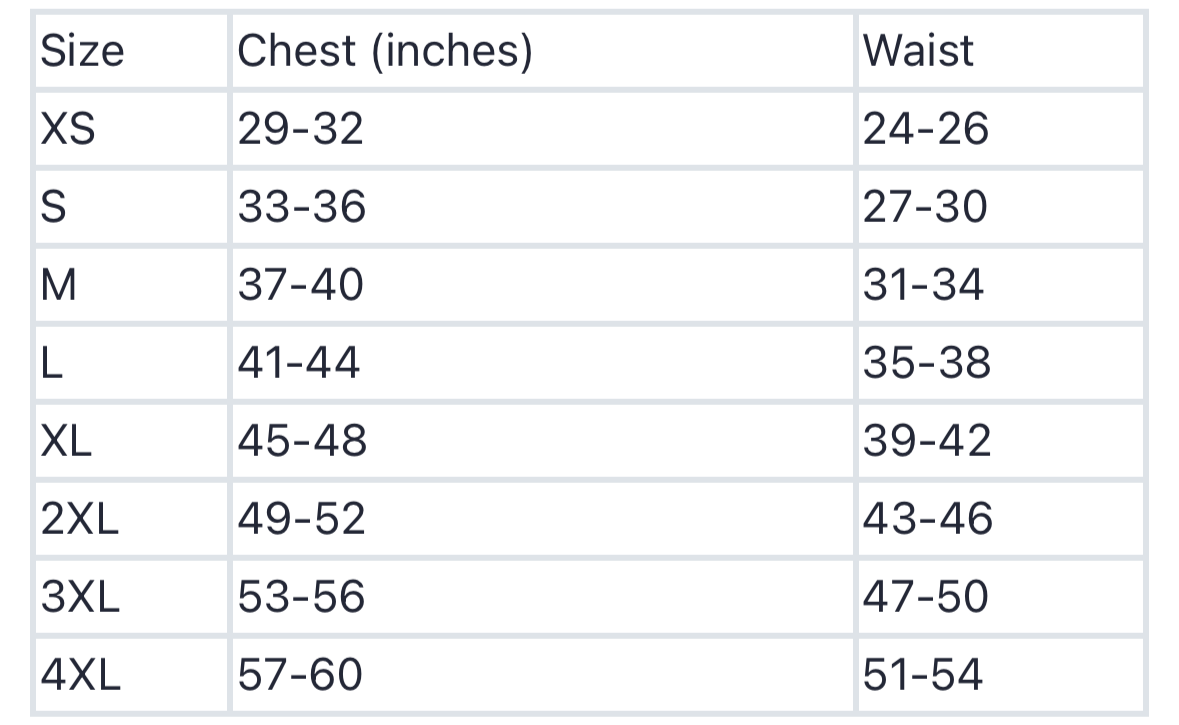Select the Chest (inches) header cell
The height and width of the screenshot is (725, 1179).
coord(384,51)
